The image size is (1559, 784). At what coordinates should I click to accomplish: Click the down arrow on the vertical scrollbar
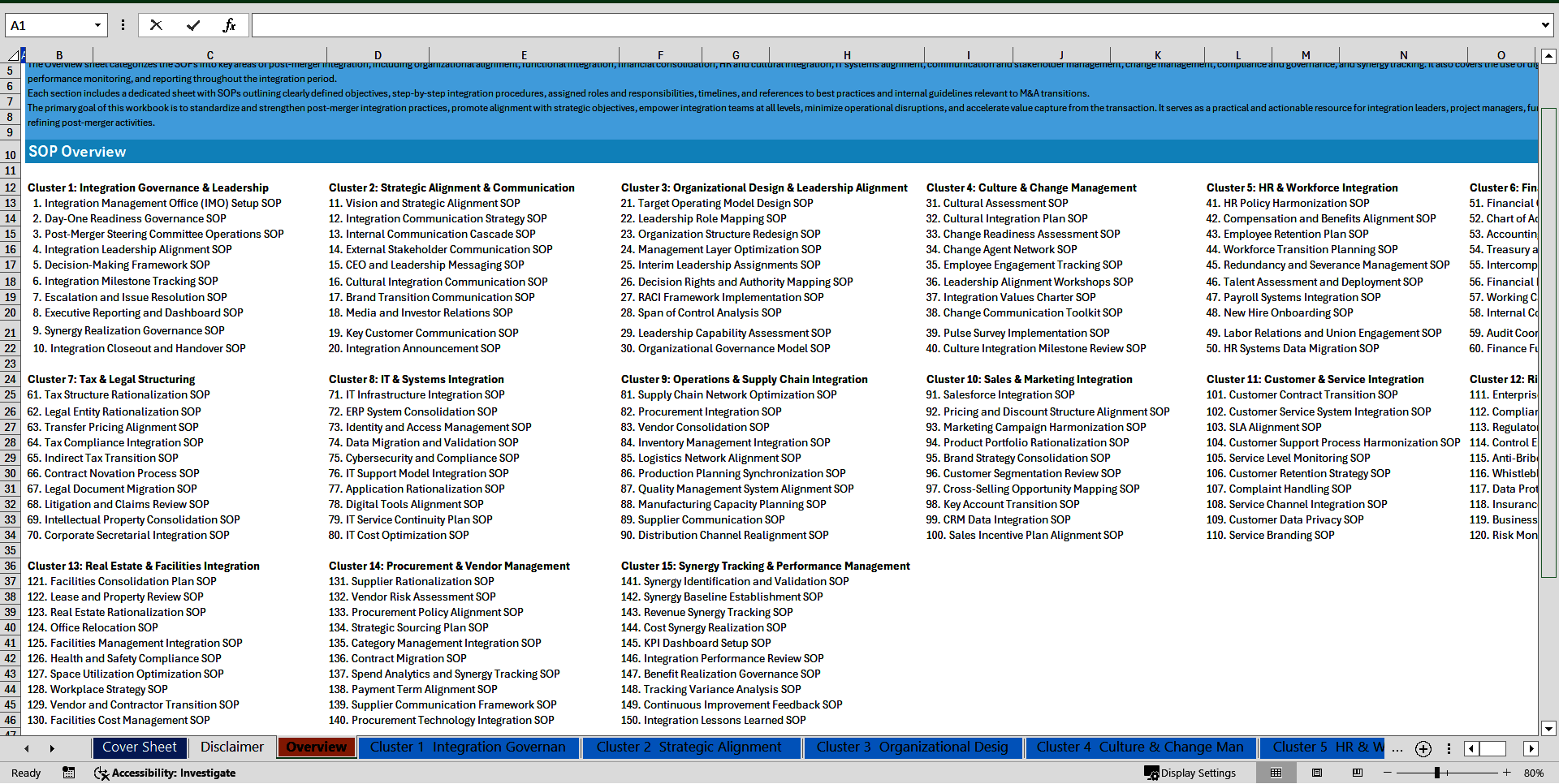click(1549, 729)
